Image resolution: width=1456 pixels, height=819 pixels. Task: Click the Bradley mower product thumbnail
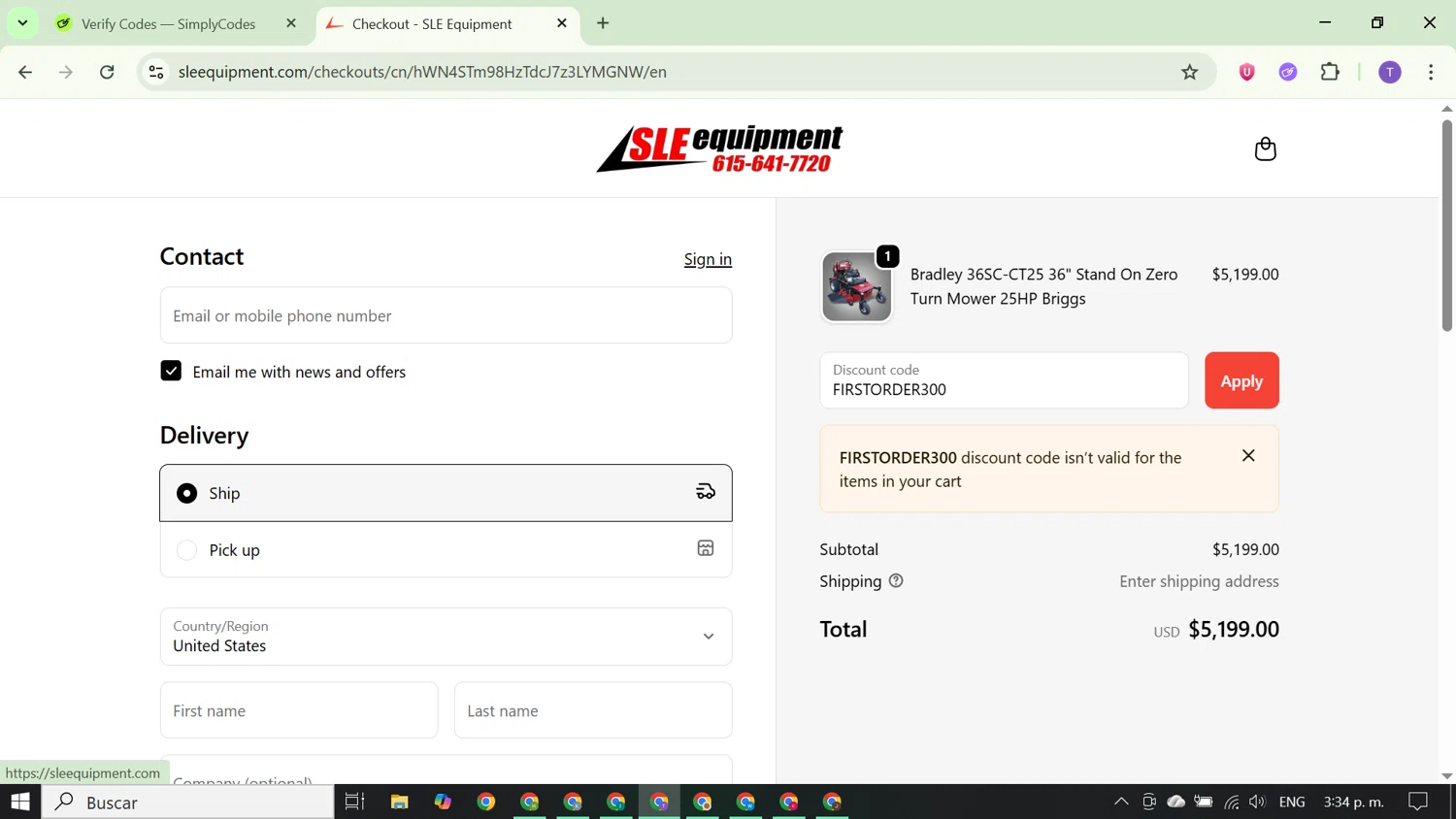pyautogui.click(x=856, y=286)
